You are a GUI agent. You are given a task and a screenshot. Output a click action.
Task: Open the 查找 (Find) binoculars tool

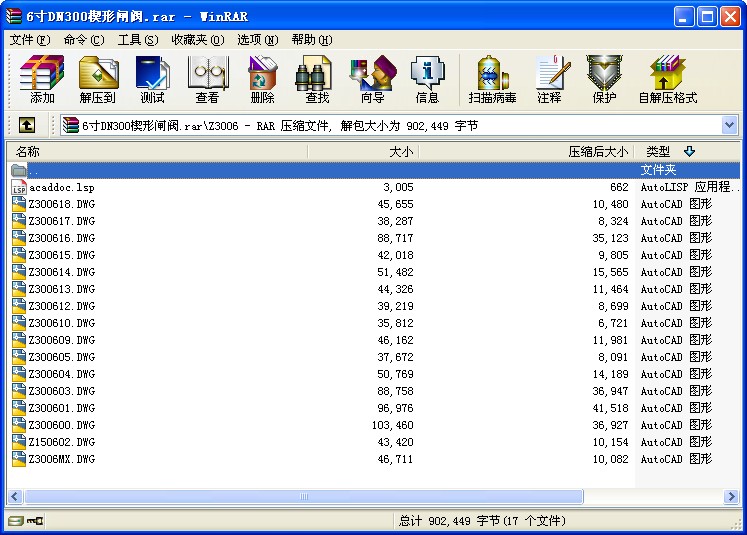click(317, 79)
